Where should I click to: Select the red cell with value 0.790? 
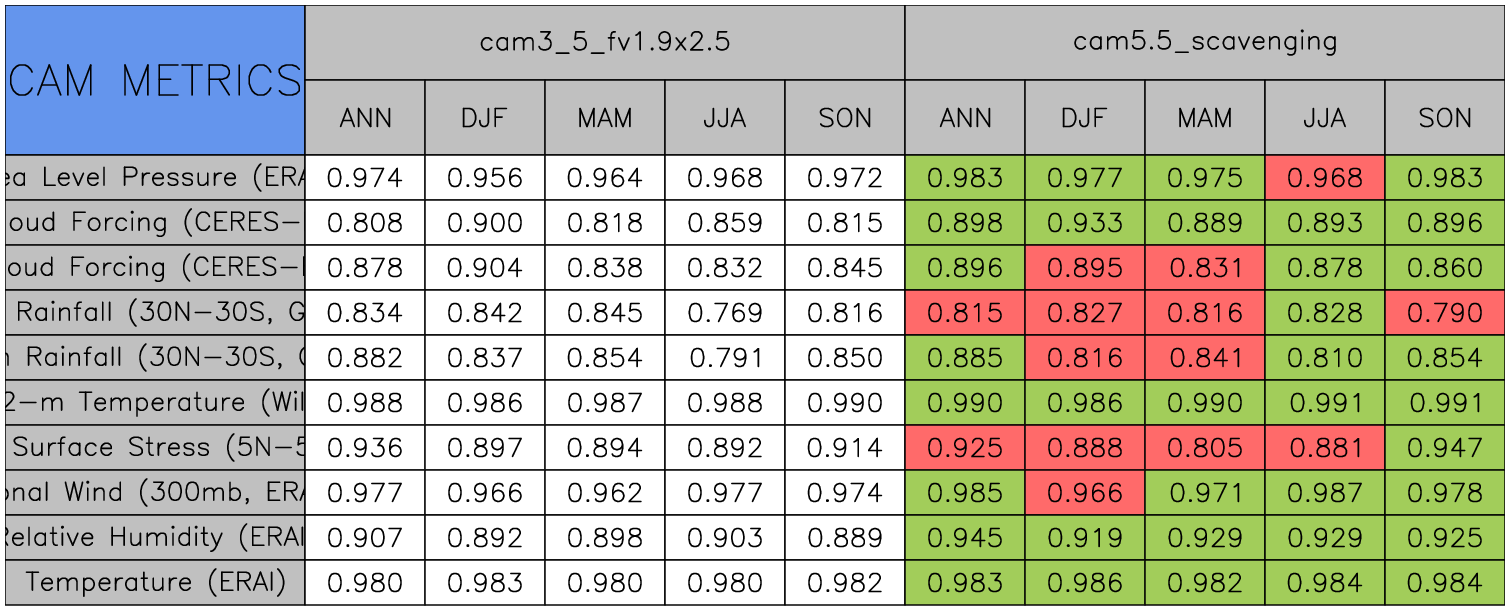[1445, 313]
